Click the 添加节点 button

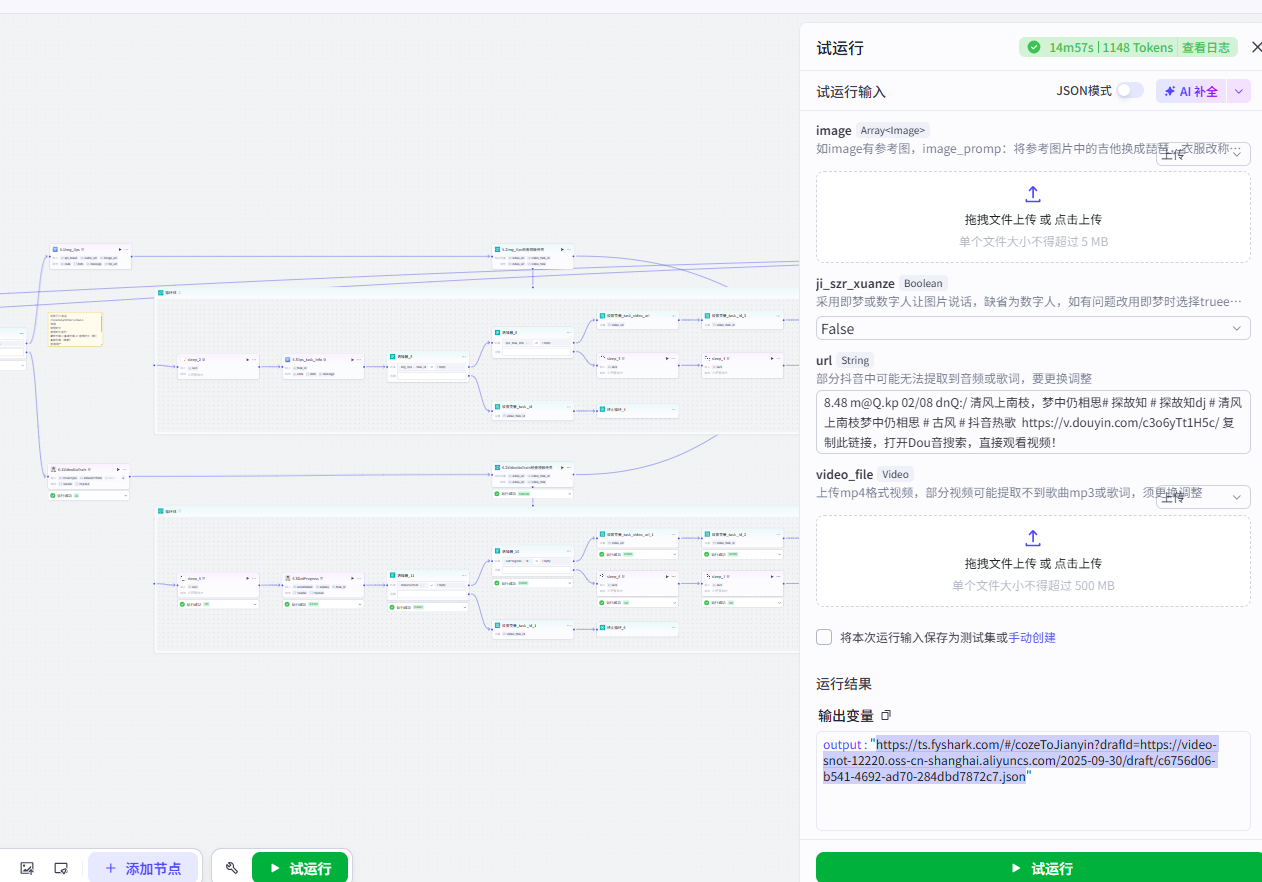142,868
